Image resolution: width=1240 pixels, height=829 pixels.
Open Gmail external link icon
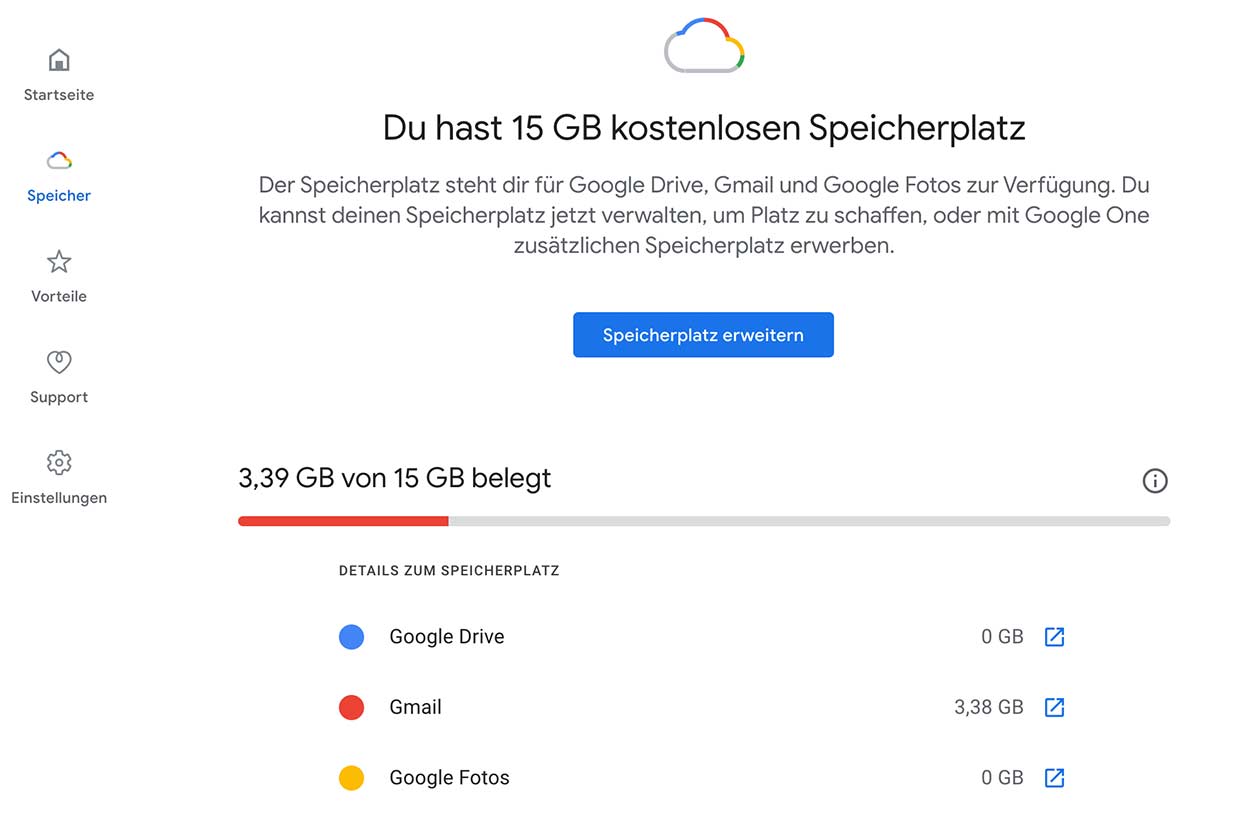click(1054, 707)
